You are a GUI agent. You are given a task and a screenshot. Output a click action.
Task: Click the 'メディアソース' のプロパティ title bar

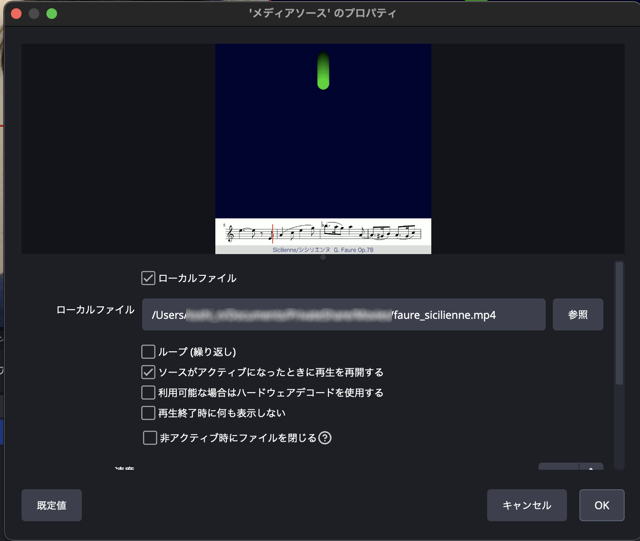[x=322, y=14]
